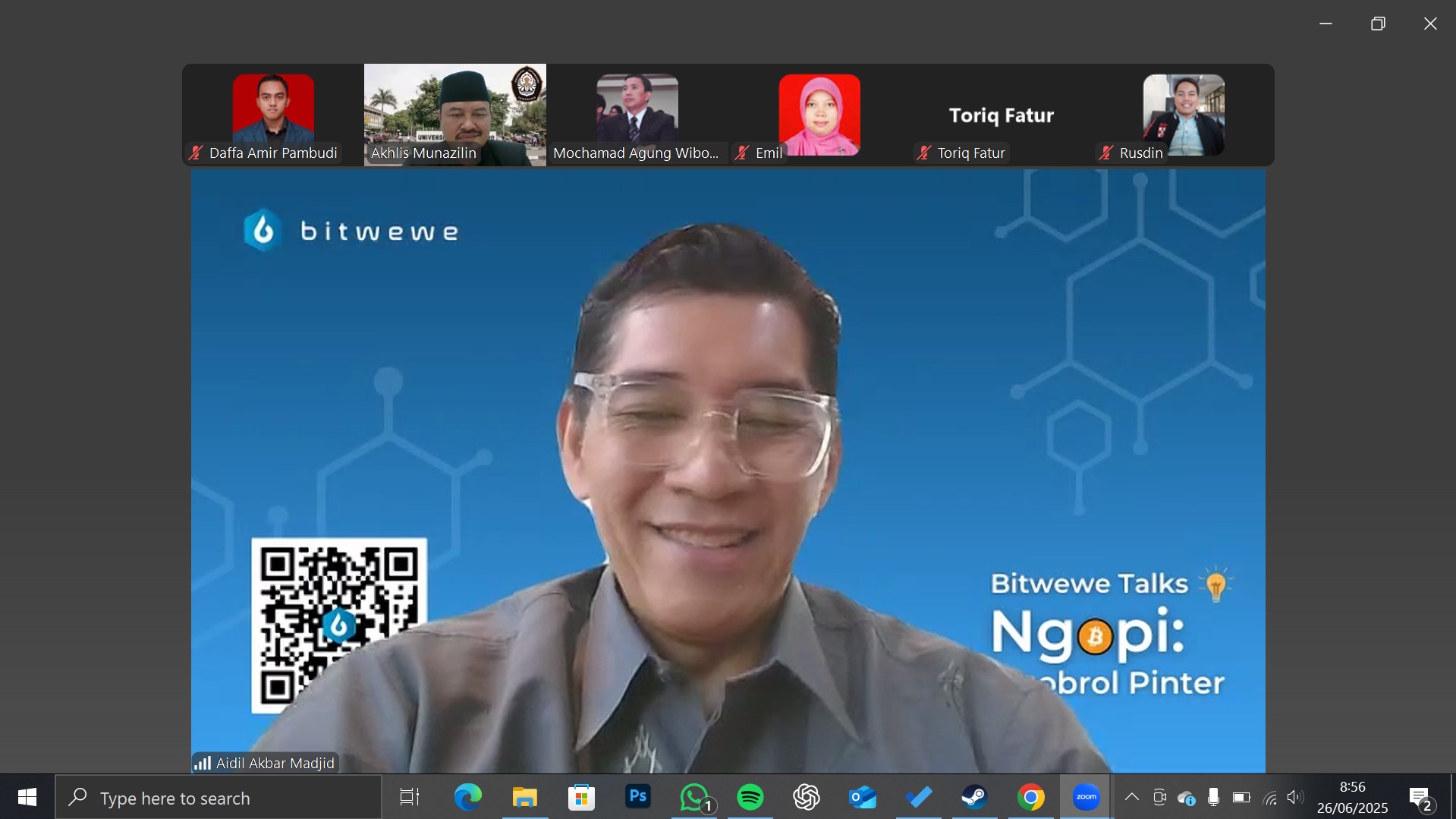The width and height of the screenshot is (1456, 819).
Task: Show hidden system tray icons
Action: [1131, 797]
